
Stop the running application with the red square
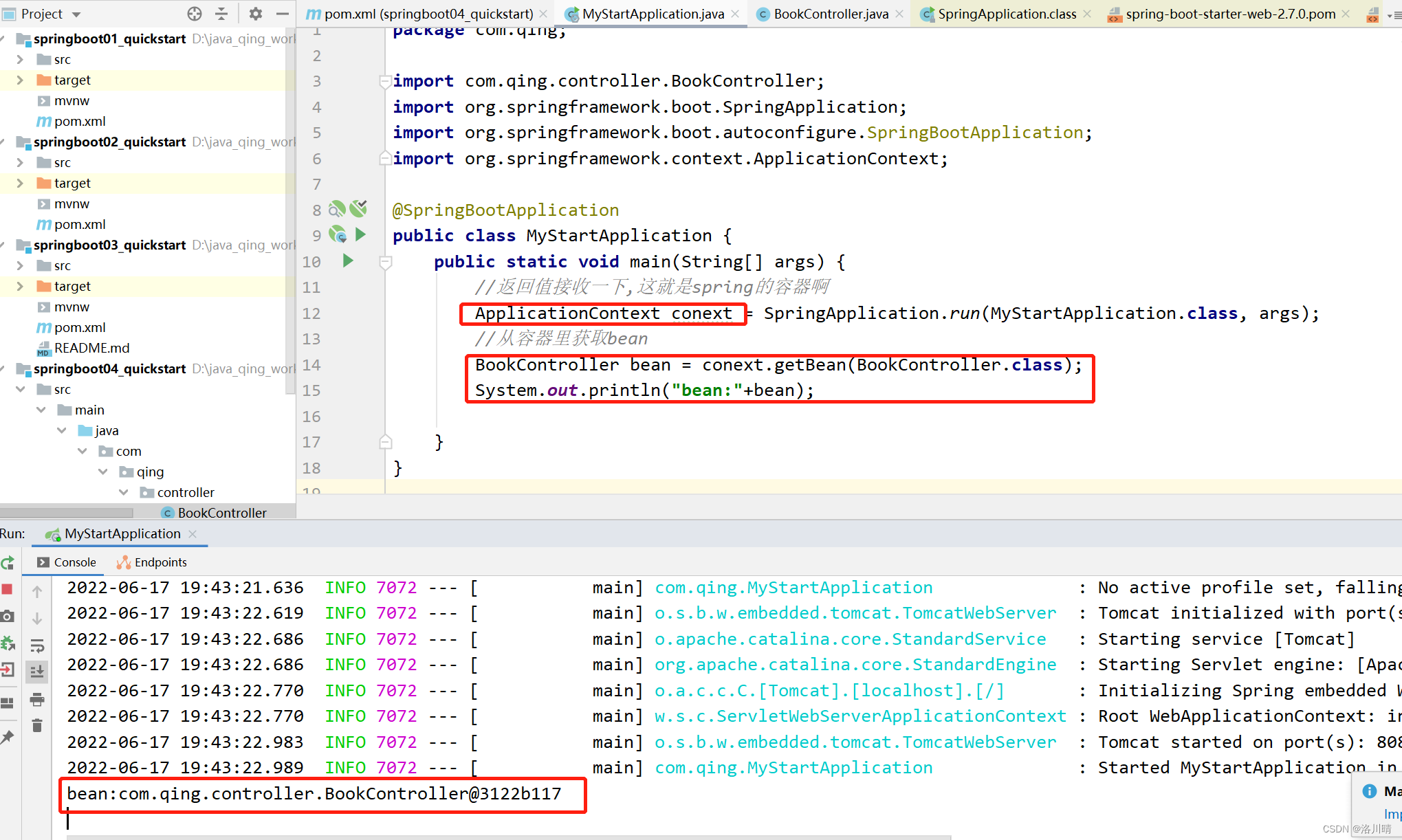8,589
